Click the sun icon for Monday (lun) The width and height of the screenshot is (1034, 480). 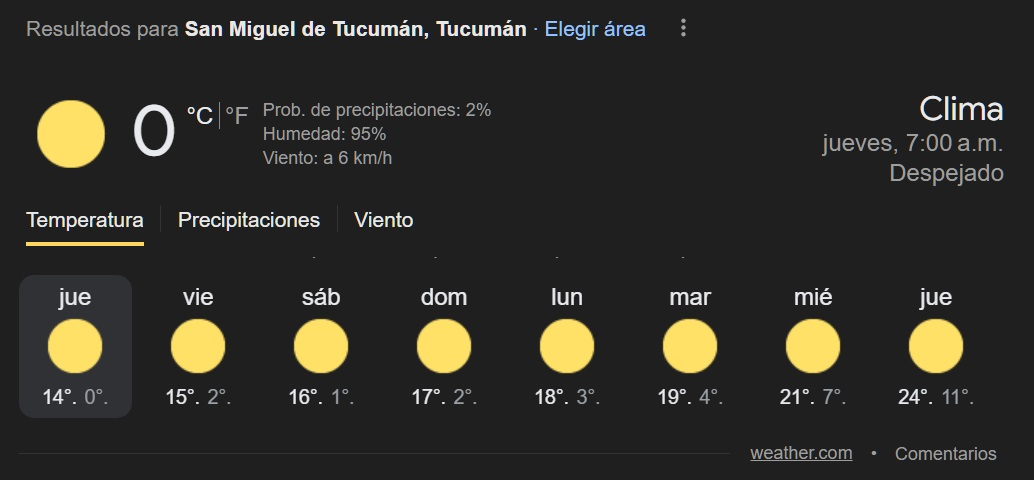[x=567, y=347]
